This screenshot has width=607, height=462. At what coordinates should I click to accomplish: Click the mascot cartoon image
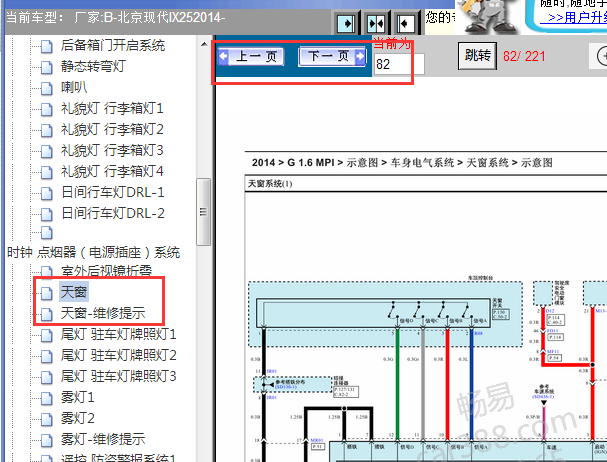coord(488,15)
